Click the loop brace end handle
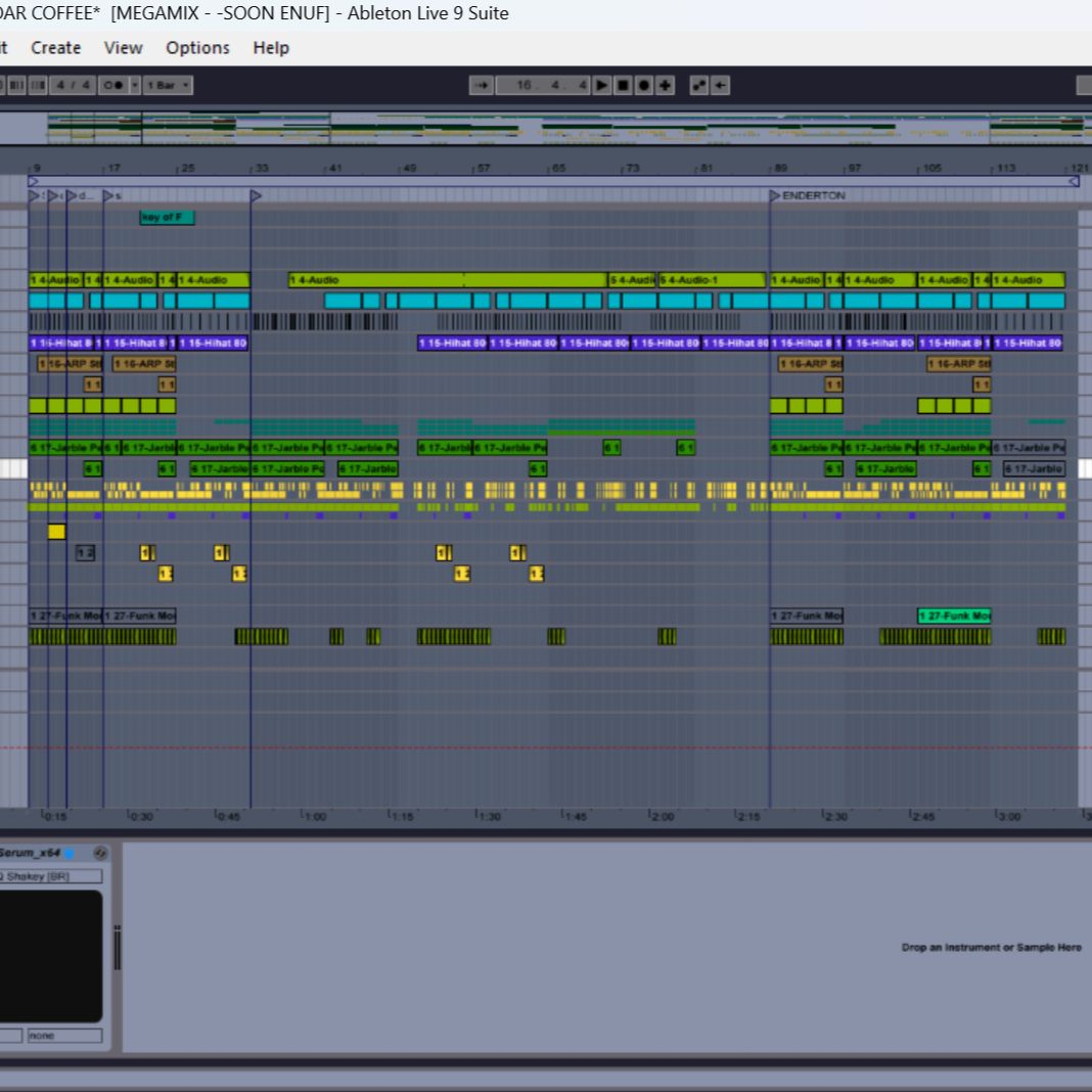Screen dimensions: 1092x1092 coord(1074,181)
